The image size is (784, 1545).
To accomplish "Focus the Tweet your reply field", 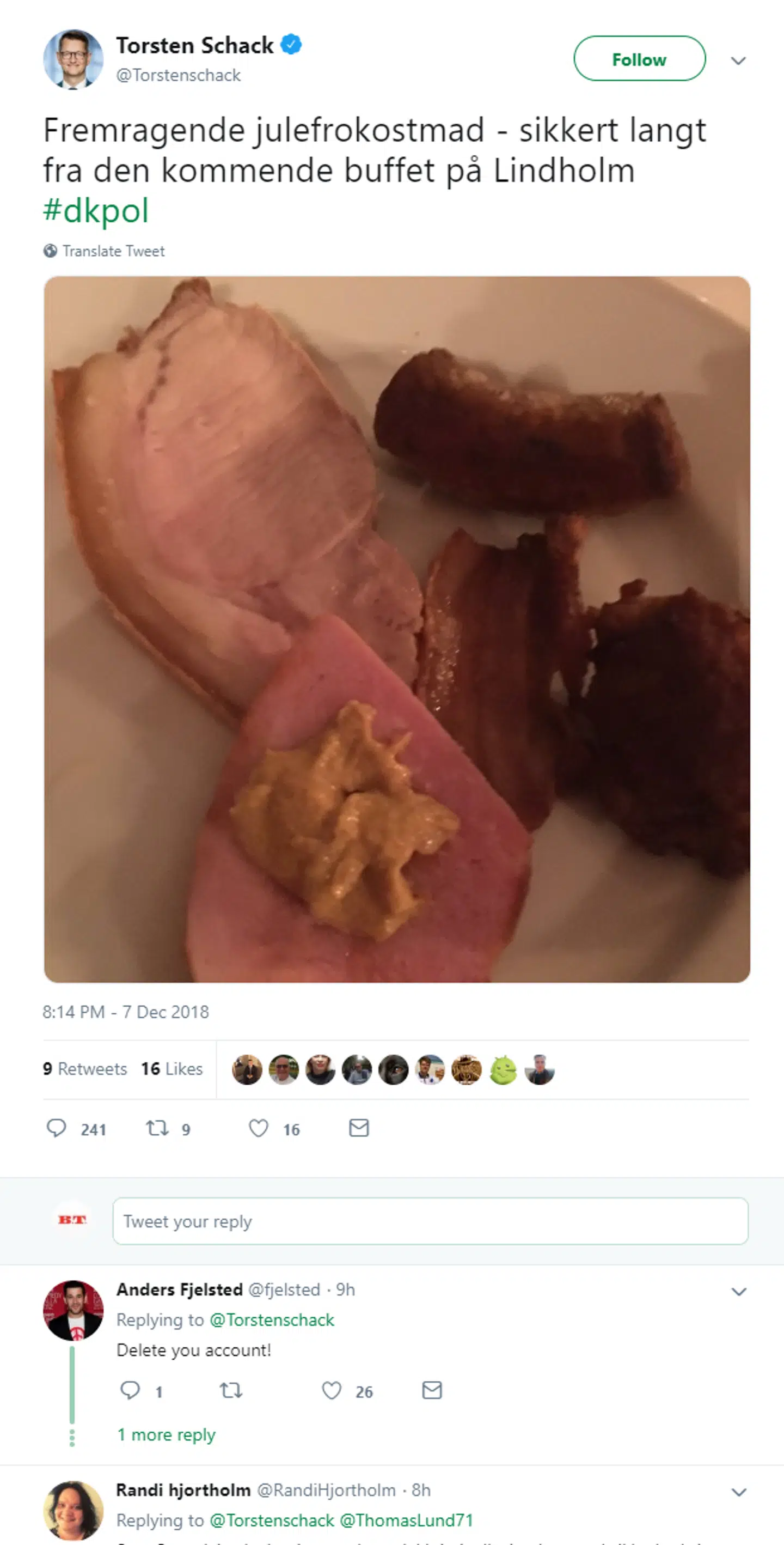I will click(x=430, y=1221).
